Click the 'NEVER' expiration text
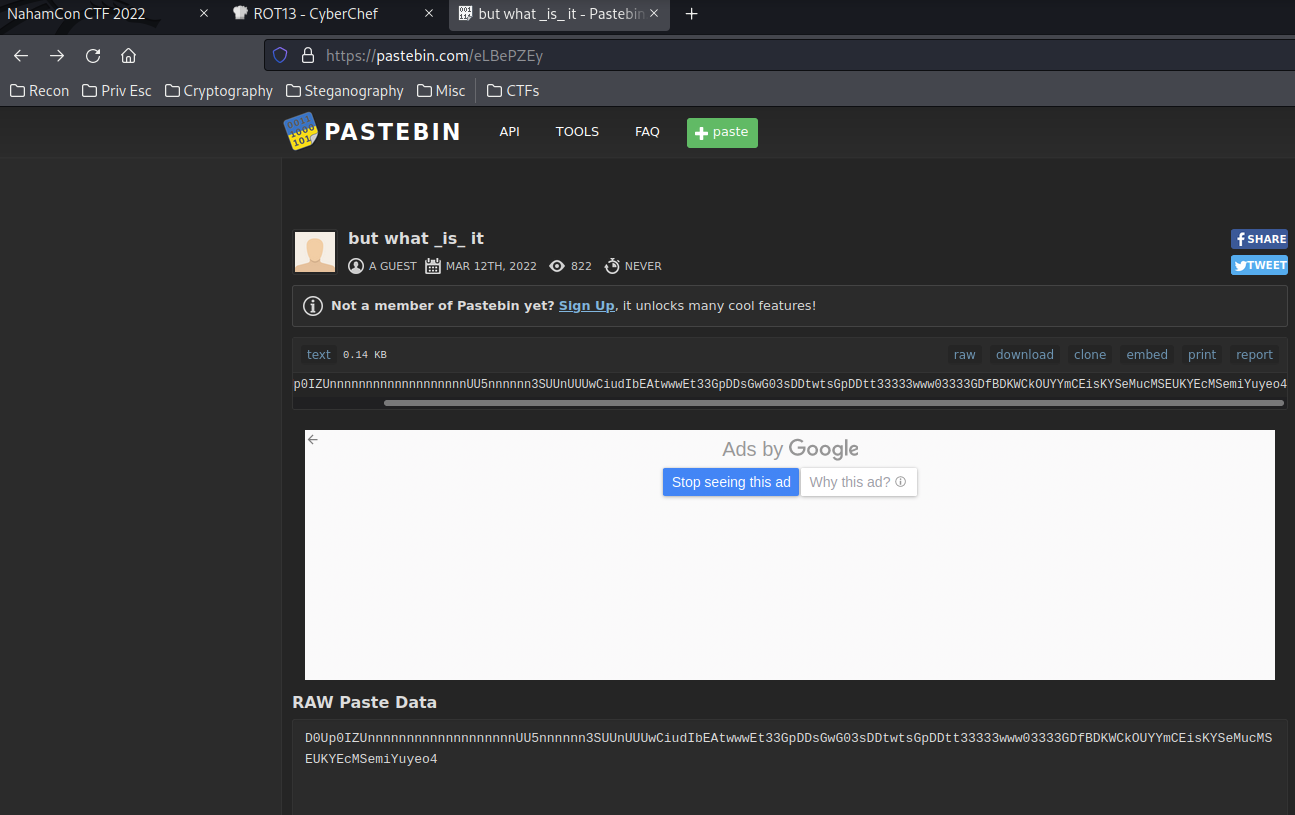The height and width of the screenshot is (815, 1295). pyautogui.click(x=643, y=266)
